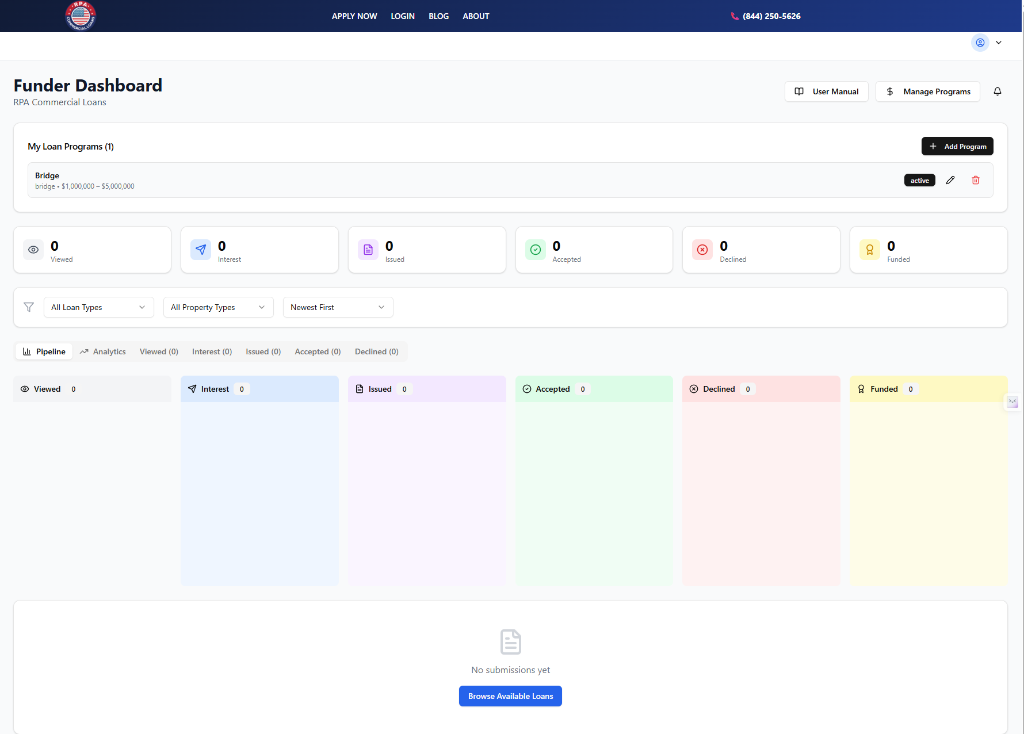Expand the All Loan Types dropdown
Viewport: 1024px width, 734px height.
pos(99,307)
